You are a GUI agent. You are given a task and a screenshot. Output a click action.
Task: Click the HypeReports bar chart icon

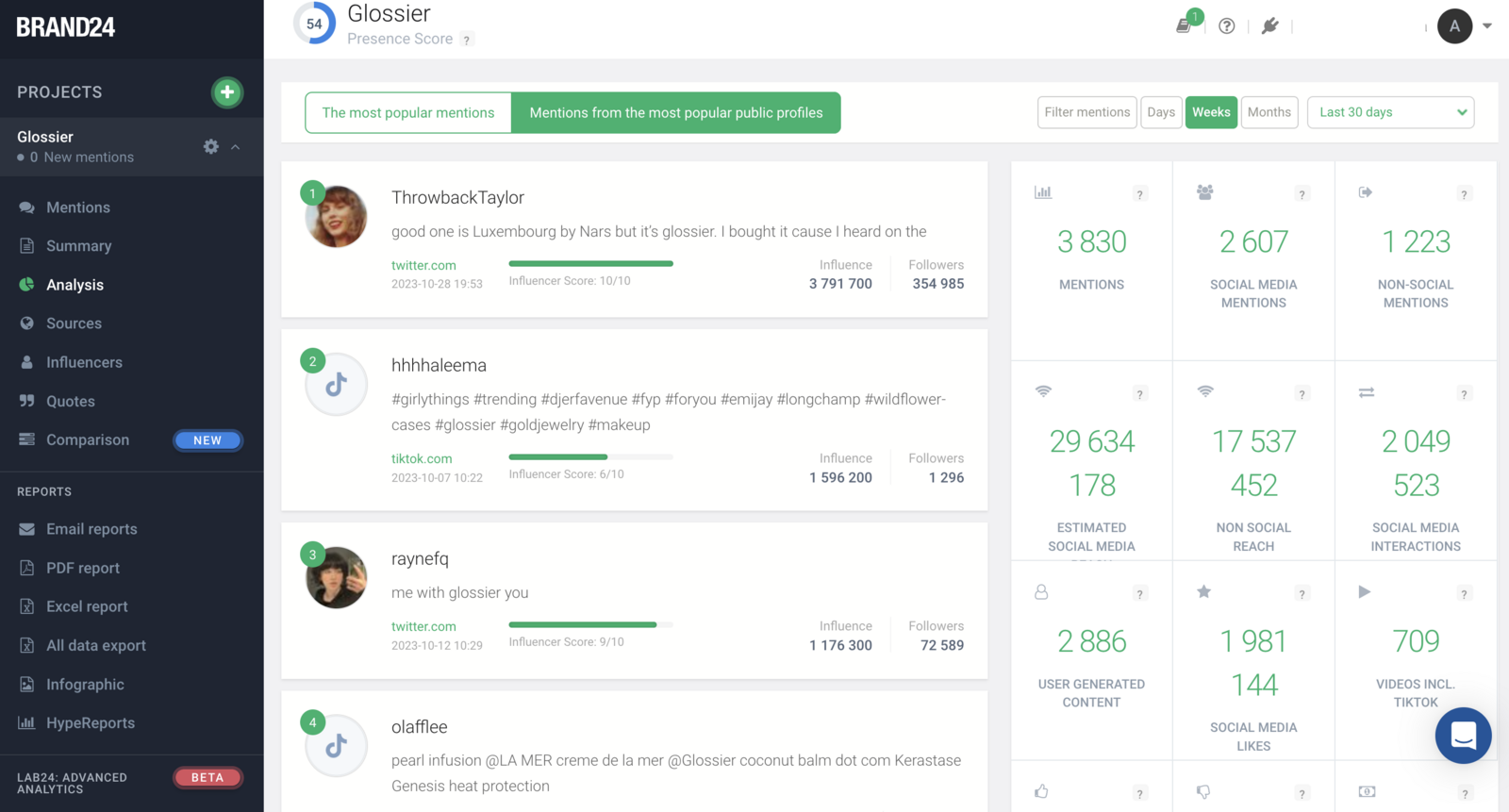coord(26,723)
